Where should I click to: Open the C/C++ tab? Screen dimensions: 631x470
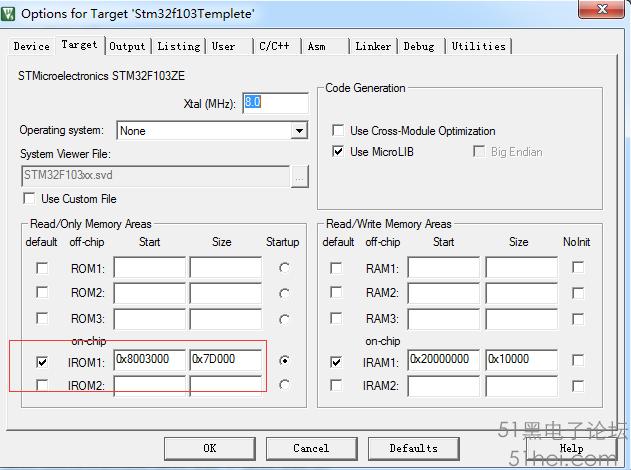(x=274, y=46)
